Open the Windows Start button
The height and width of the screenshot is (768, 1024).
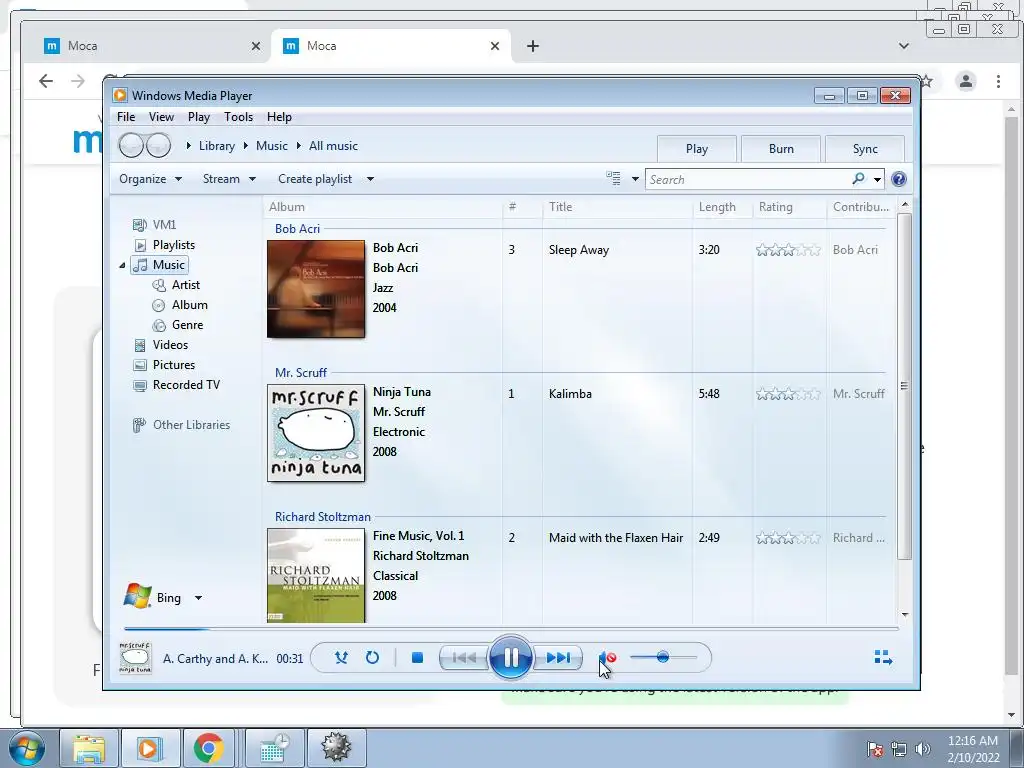pos(26,748)
